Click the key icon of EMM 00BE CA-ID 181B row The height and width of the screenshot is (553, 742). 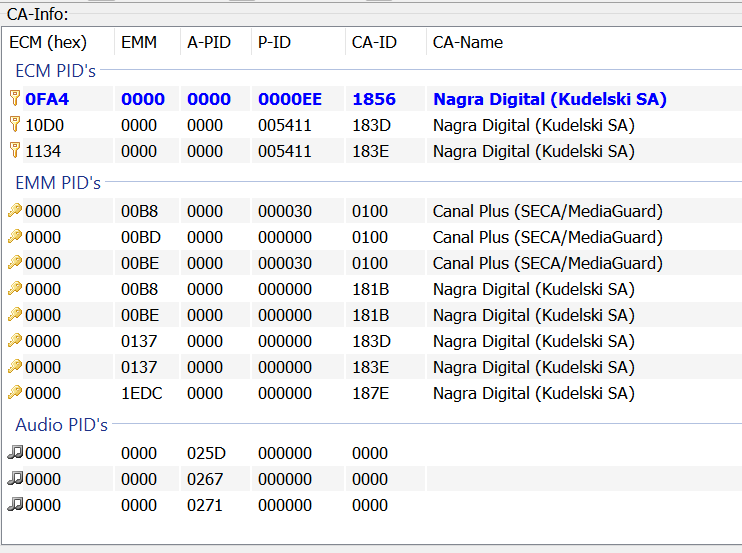coord(15,314)
